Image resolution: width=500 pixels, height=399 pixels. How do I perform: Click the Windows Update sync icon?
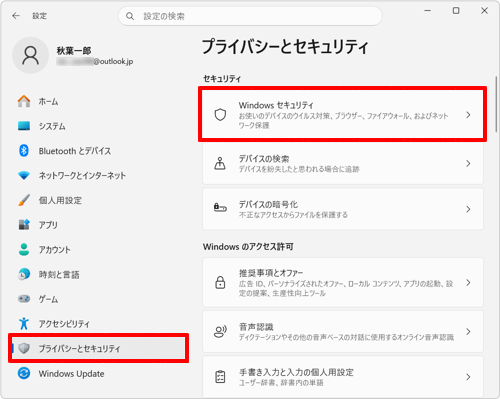pyautogui.click(x=24, y=373)
